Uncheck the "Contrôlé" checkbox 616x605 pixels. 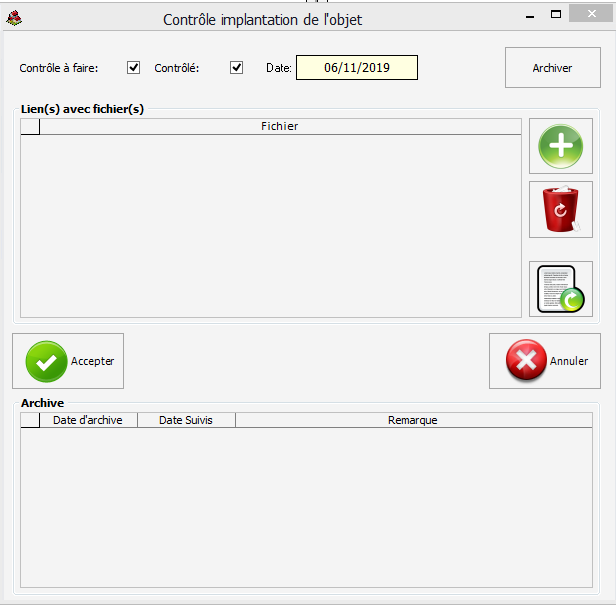[237, 68]
